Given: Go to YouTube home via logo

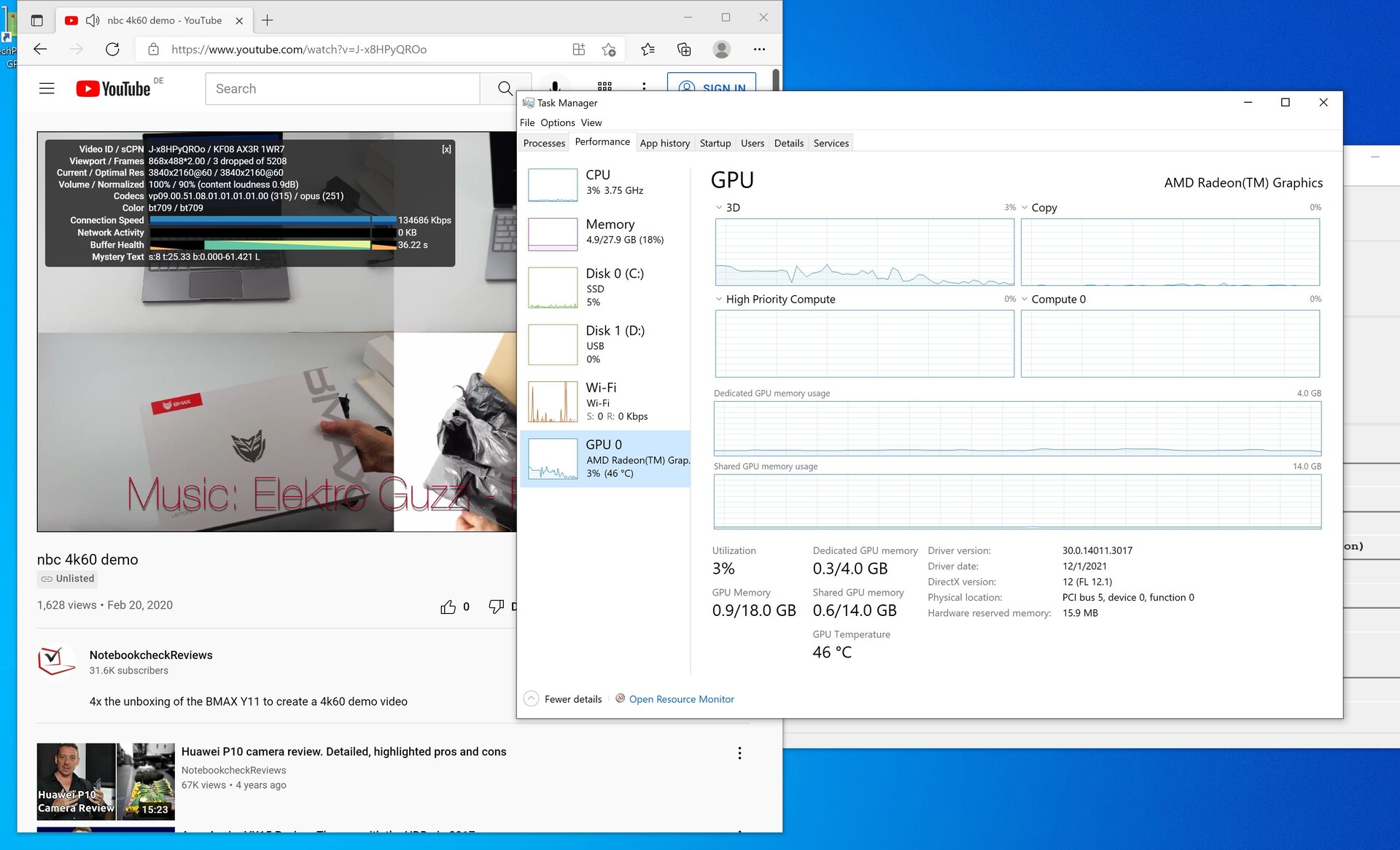Looking at the screenshot, I should click(x=113, y=89).
